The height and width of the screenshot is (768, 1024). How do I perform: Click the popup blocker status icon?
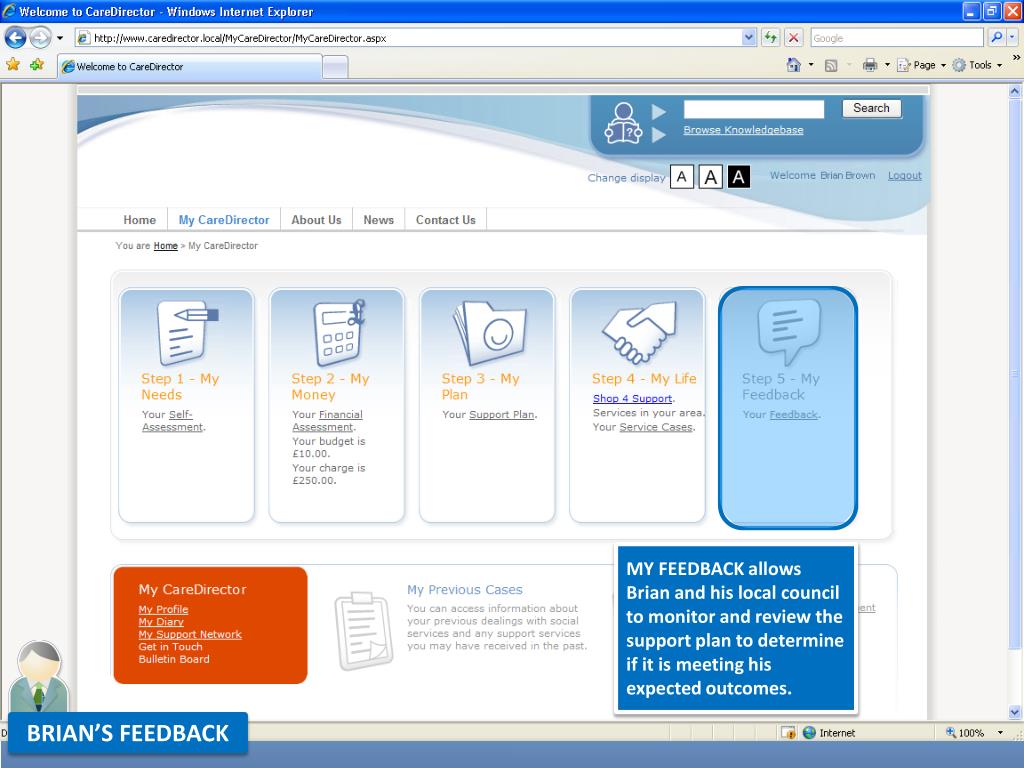[x=788, y=733]
